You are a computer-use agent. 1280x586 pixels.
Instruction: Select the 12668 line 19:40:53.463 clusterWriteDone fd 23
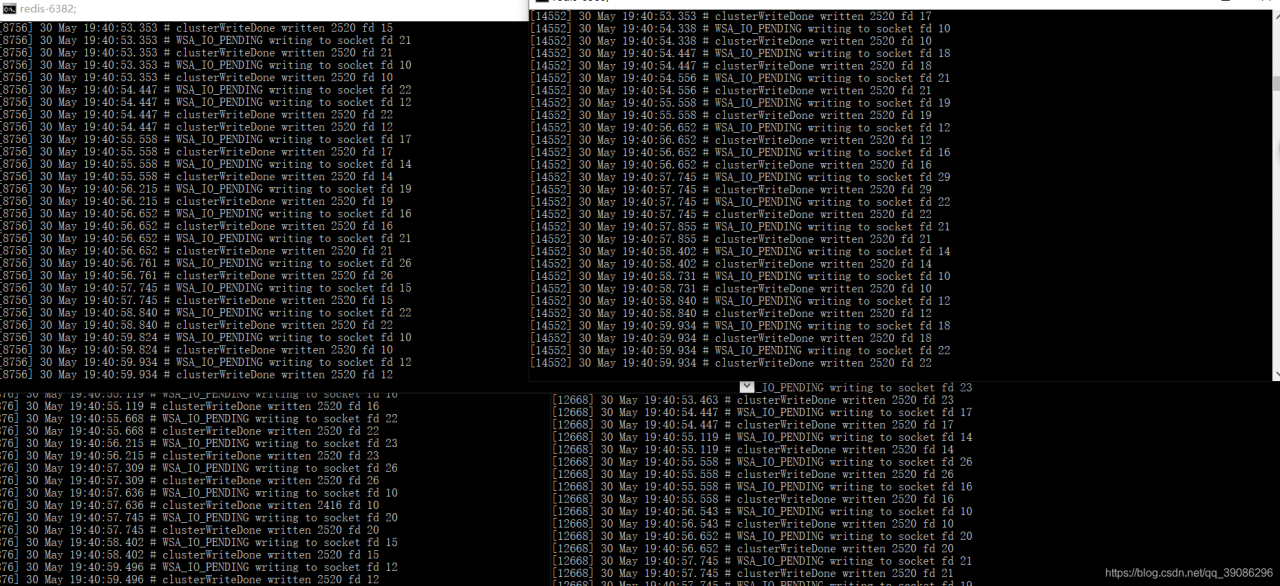[x=753, y=400]
